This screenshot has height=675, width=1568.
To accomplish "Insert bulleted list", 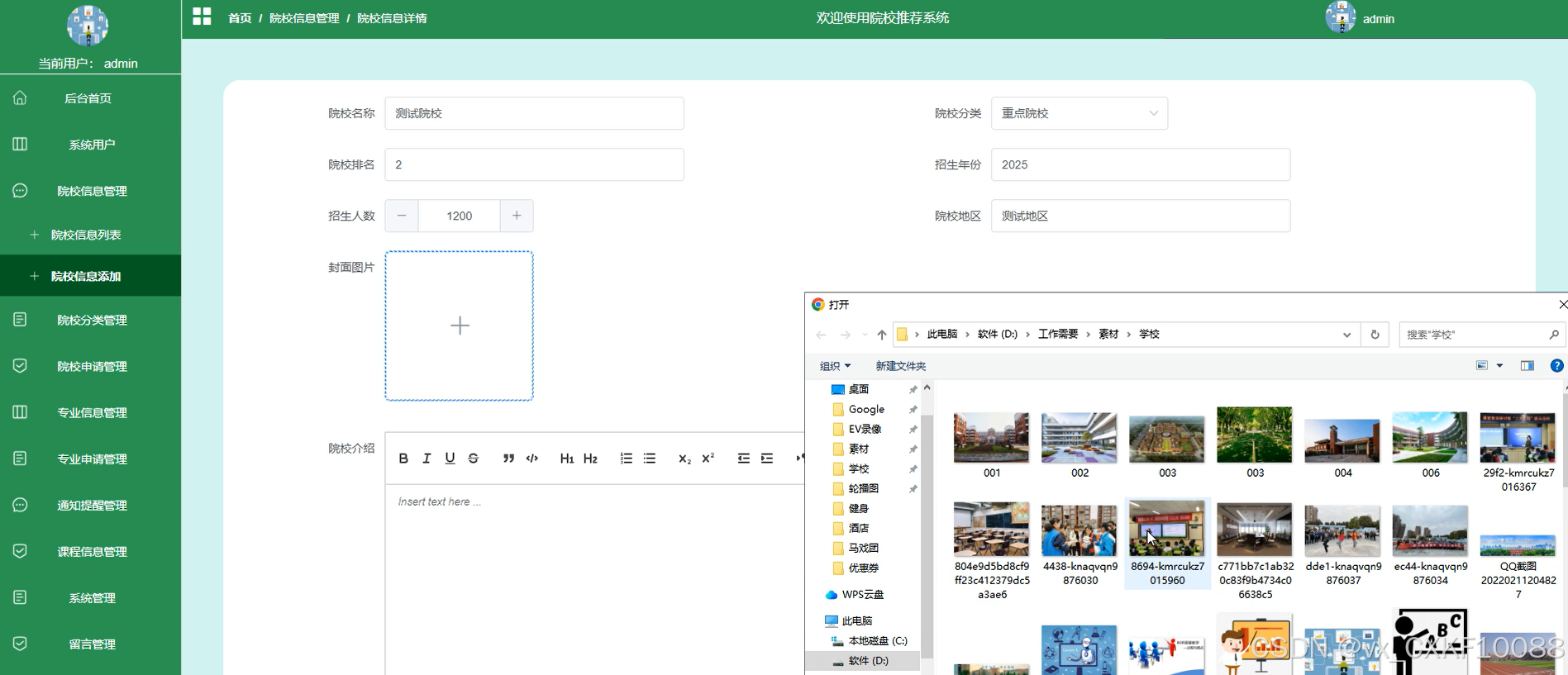I will tap(650, 459).
